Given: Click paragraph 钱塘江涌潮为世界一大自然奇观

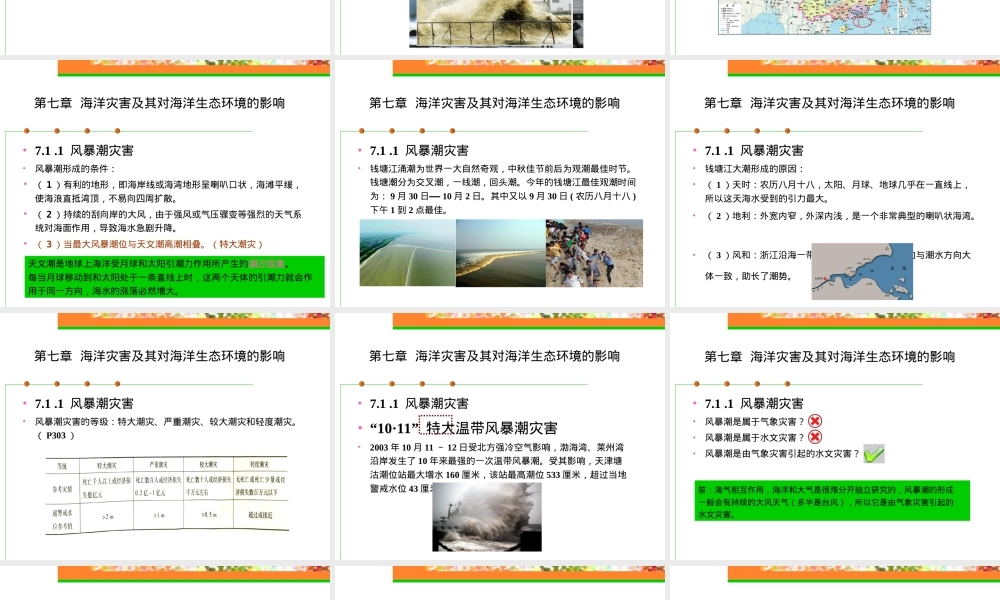Looking at the screenshot, I should [503, 189].
